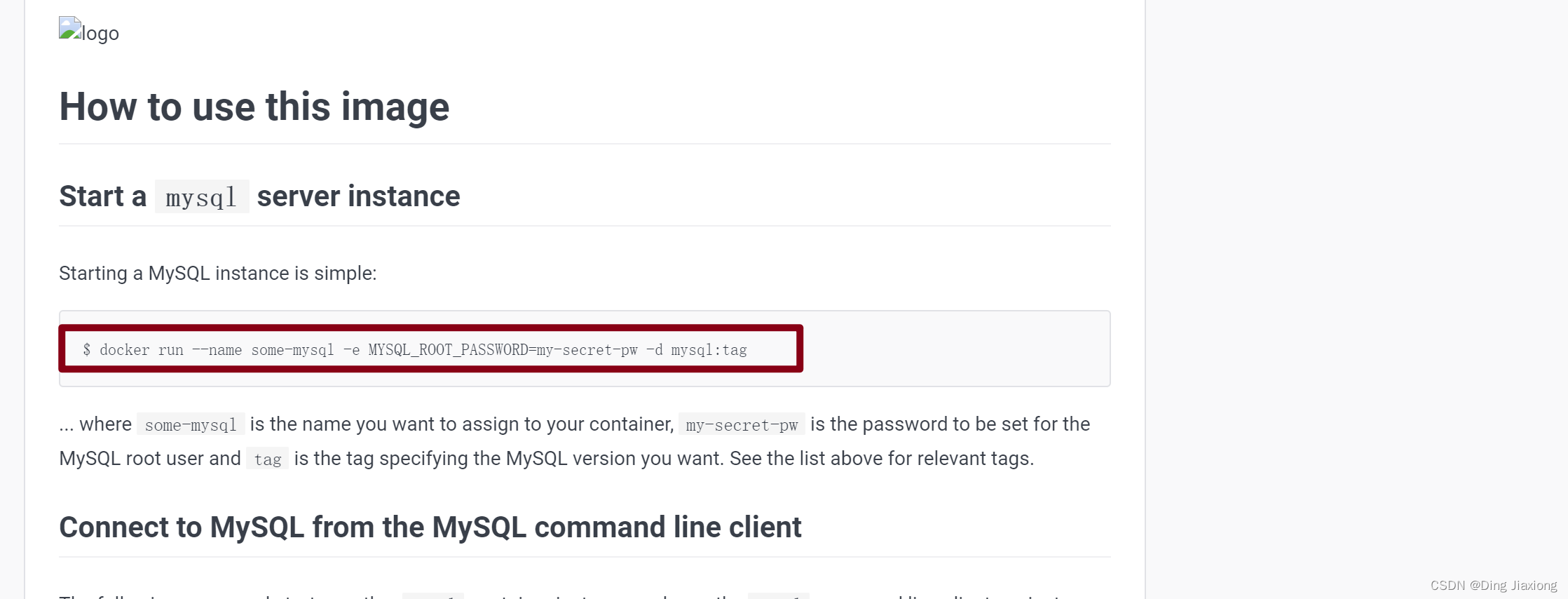Click 'MySQL root user and' text
This screenshot has height=599, width=1568.
pos(150,459)
